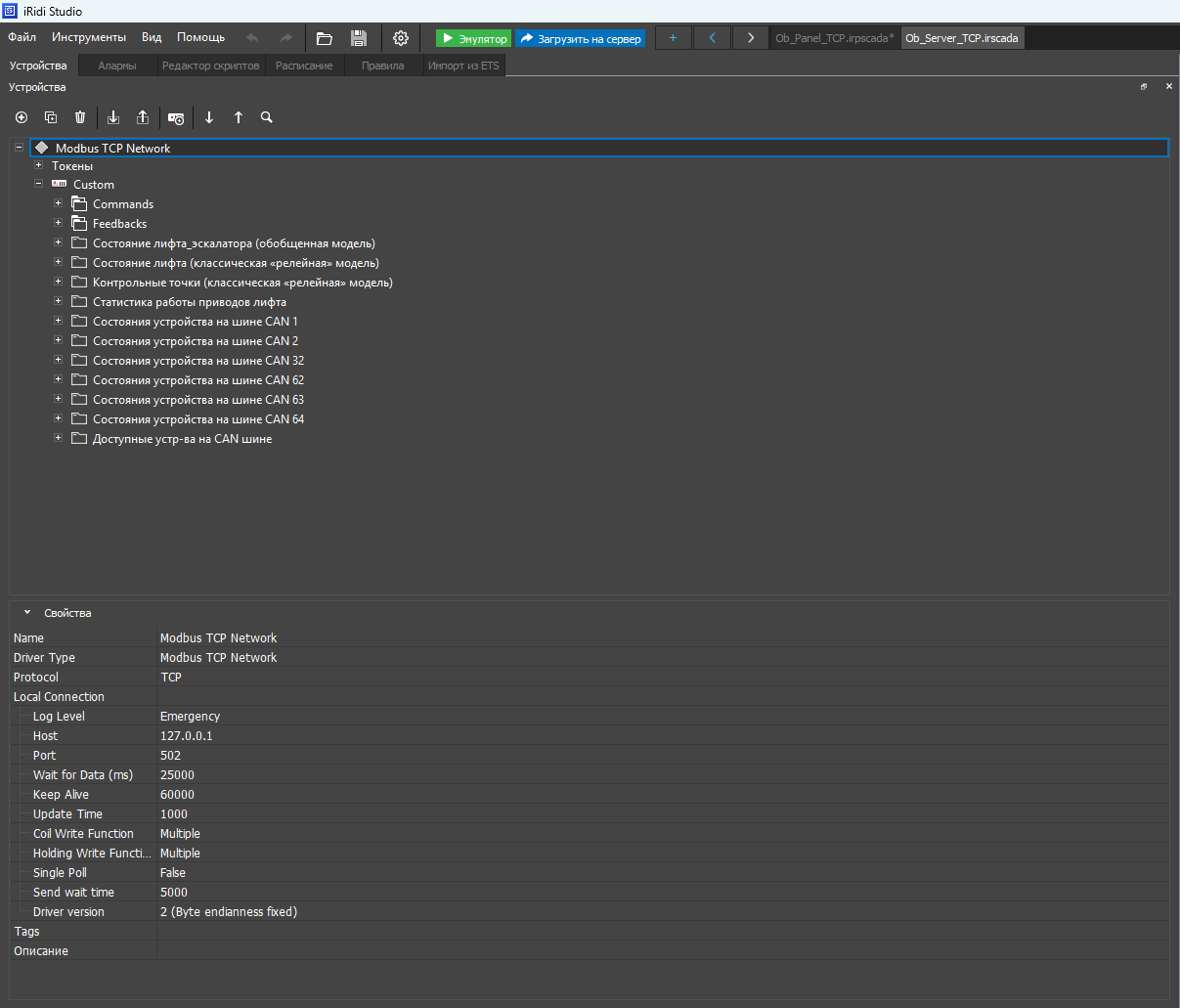1180x1008 pixels.
Task: Expand the Feedbacks folder
Action: (58, 223)
